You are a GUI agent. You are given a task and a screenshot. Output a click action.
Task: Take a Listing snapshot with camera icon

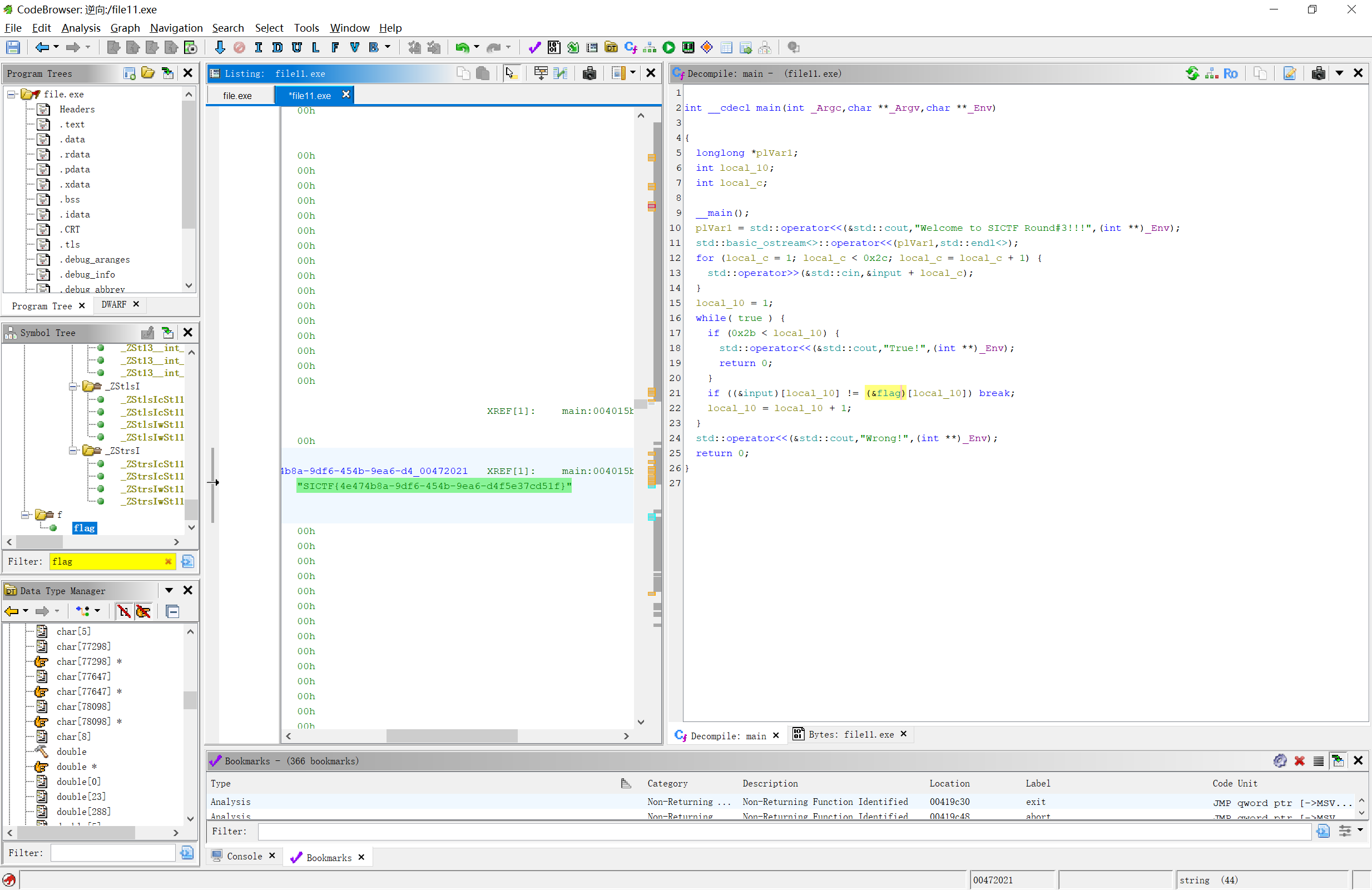coord(589,73)
